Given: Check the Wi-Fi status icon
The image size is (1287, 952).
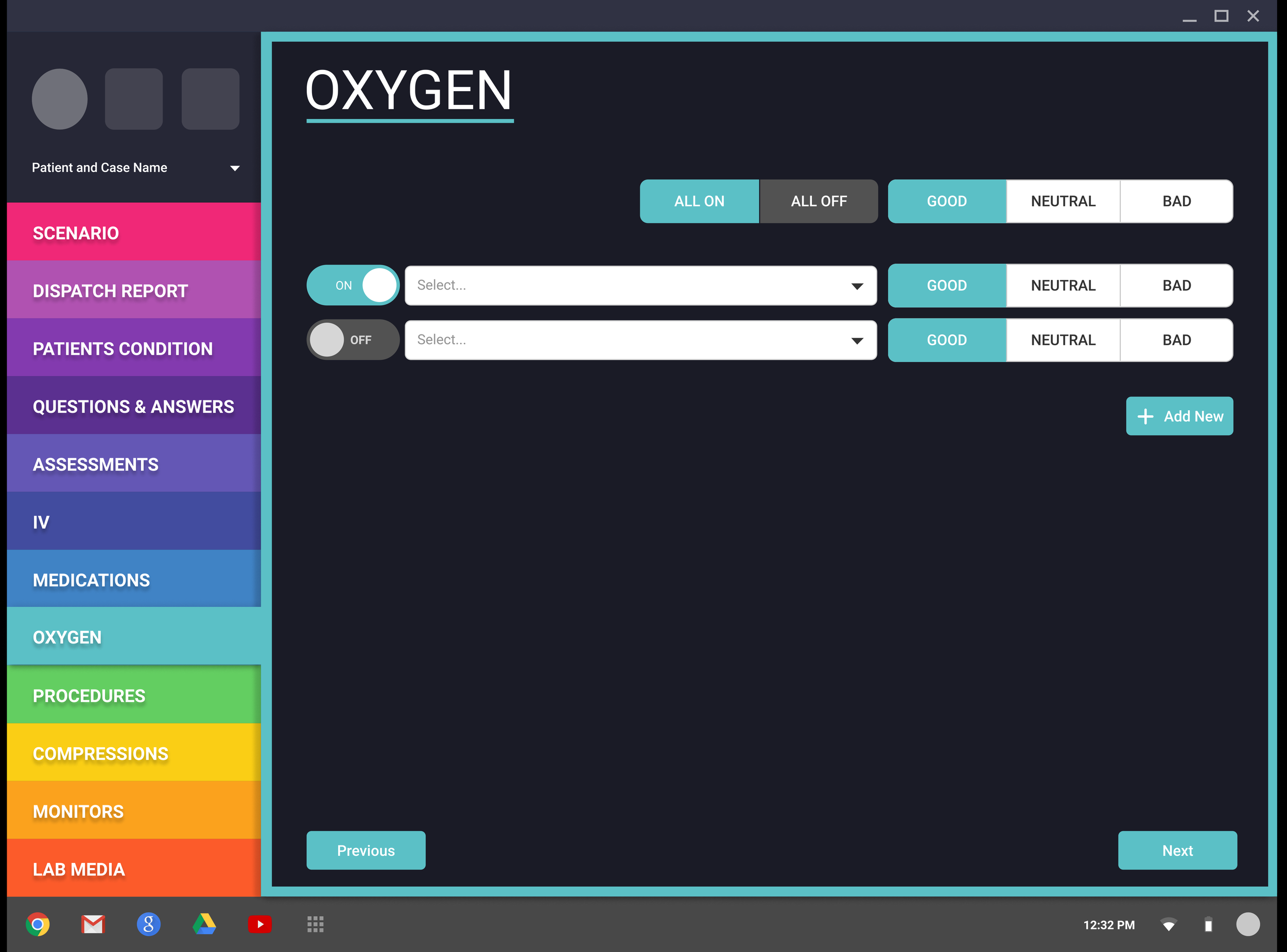Looking at the screenshot, I should point(1170,924).
